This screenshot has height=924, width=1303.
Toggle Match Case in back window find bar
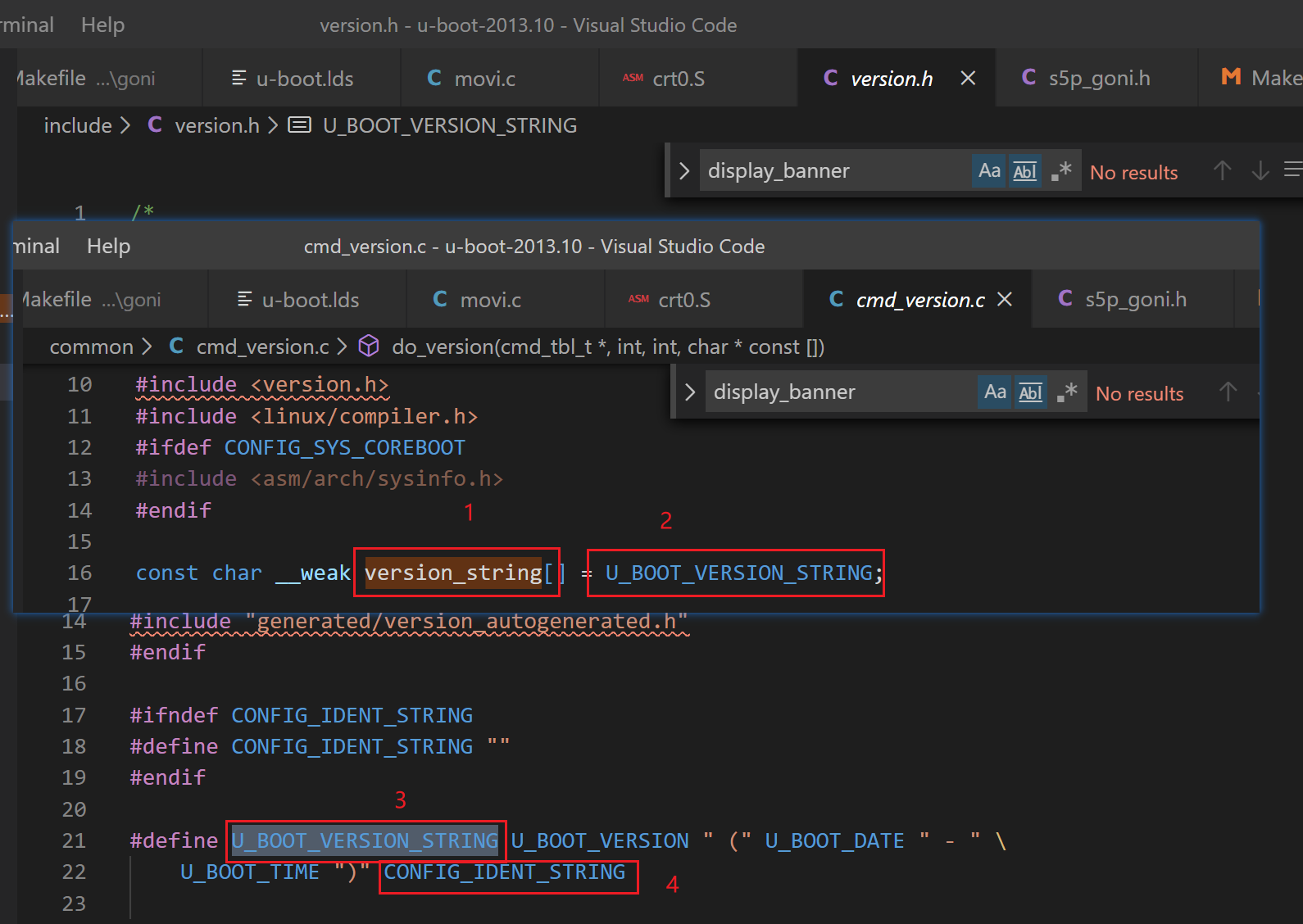click(x=989, y=171)
